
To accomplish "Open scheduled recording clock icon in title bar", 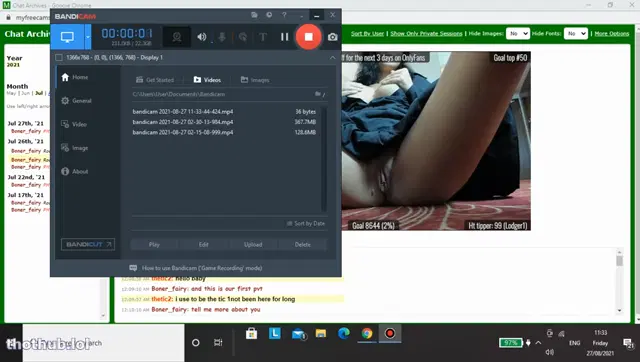I will click(269, 15).
